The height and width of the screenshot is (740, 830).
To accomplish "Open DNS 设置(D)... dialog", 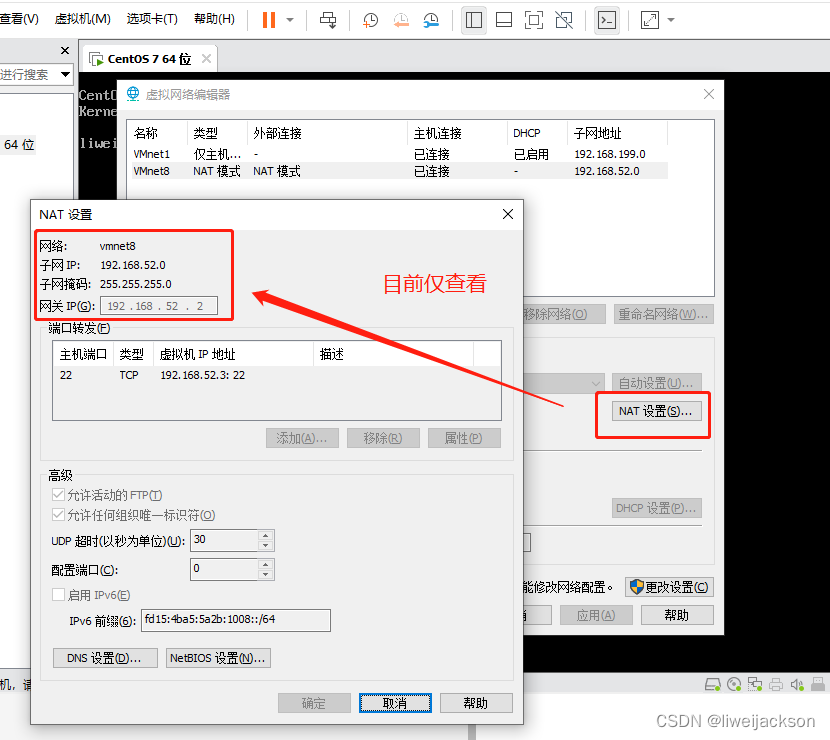I will [105, 658].
